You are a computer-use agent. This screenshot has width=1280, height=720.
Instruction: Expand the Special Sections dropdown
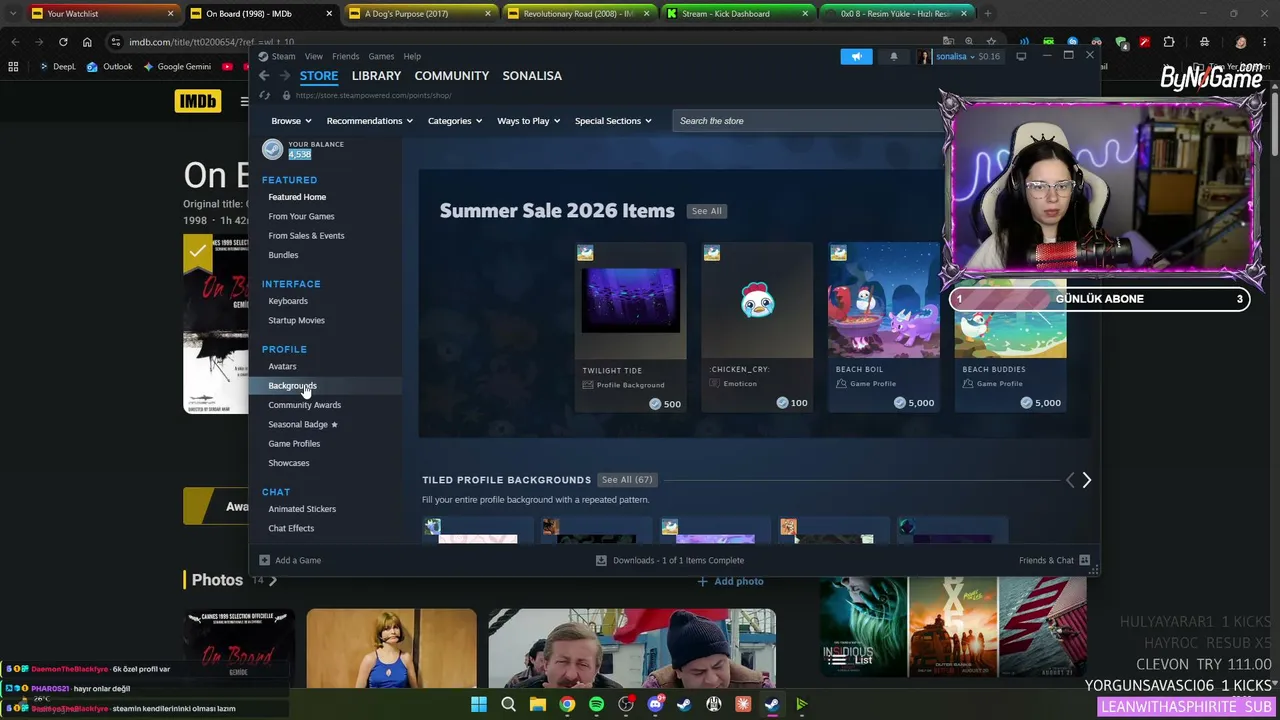click(613, 121)
